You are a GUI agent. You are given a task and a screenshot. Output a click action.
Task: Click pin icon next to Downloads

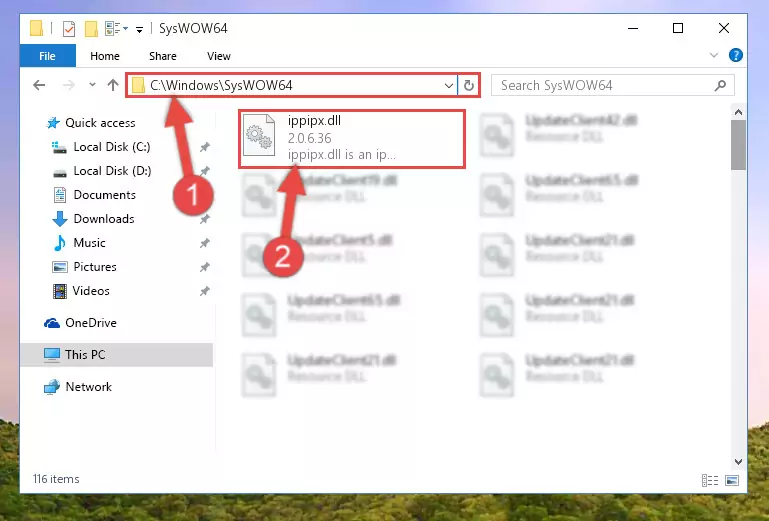click(205, 219)
